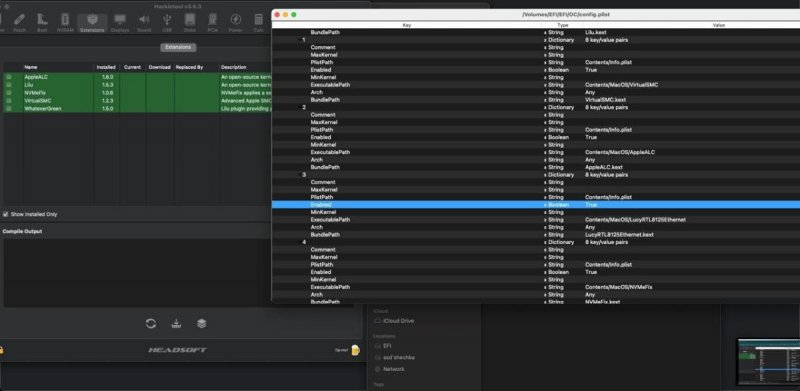The image size is (800, 391).
Task: Select the Extensions toolbar icon in Hackintool
Action: 92,23
